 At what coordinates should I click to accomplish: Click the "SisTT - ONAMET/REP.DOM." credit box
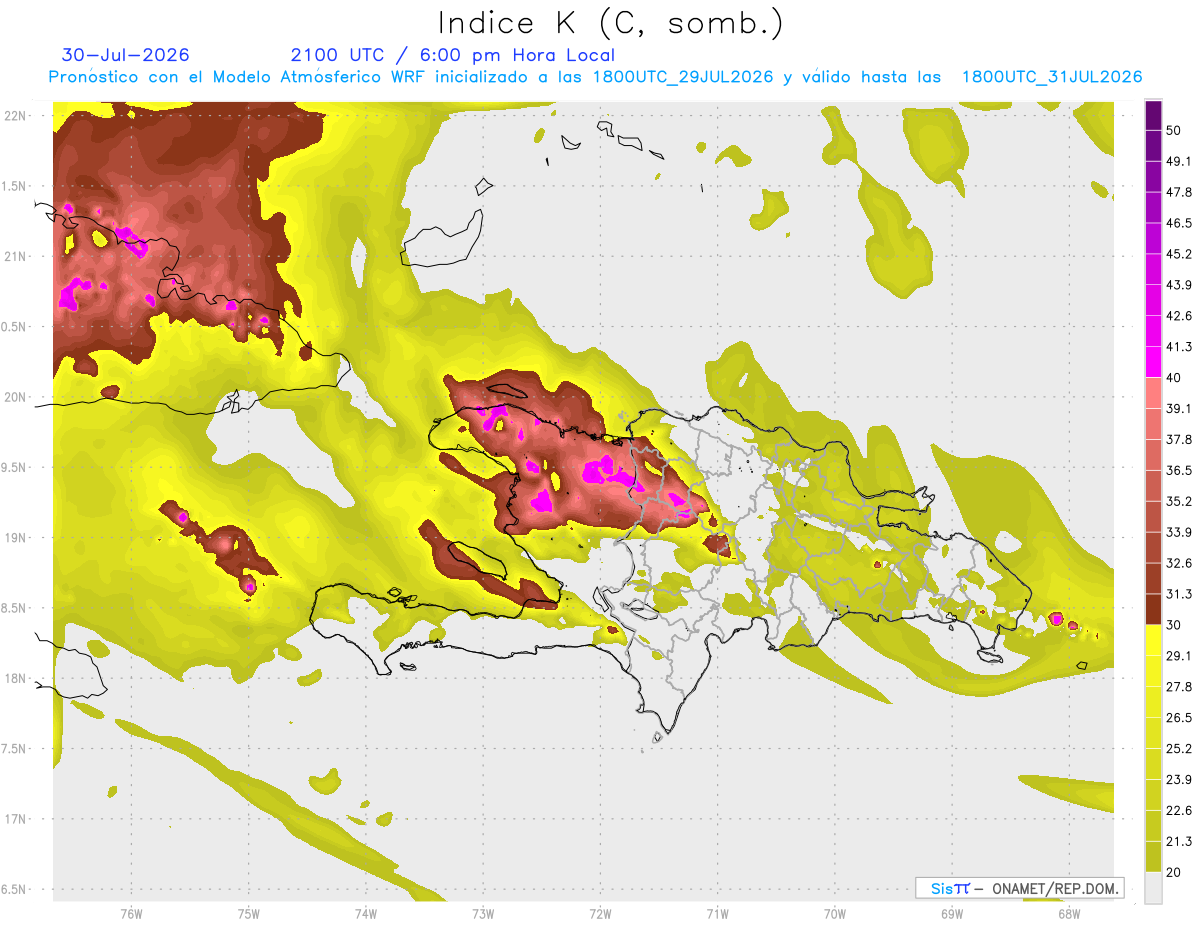(x=1020, y=888)
